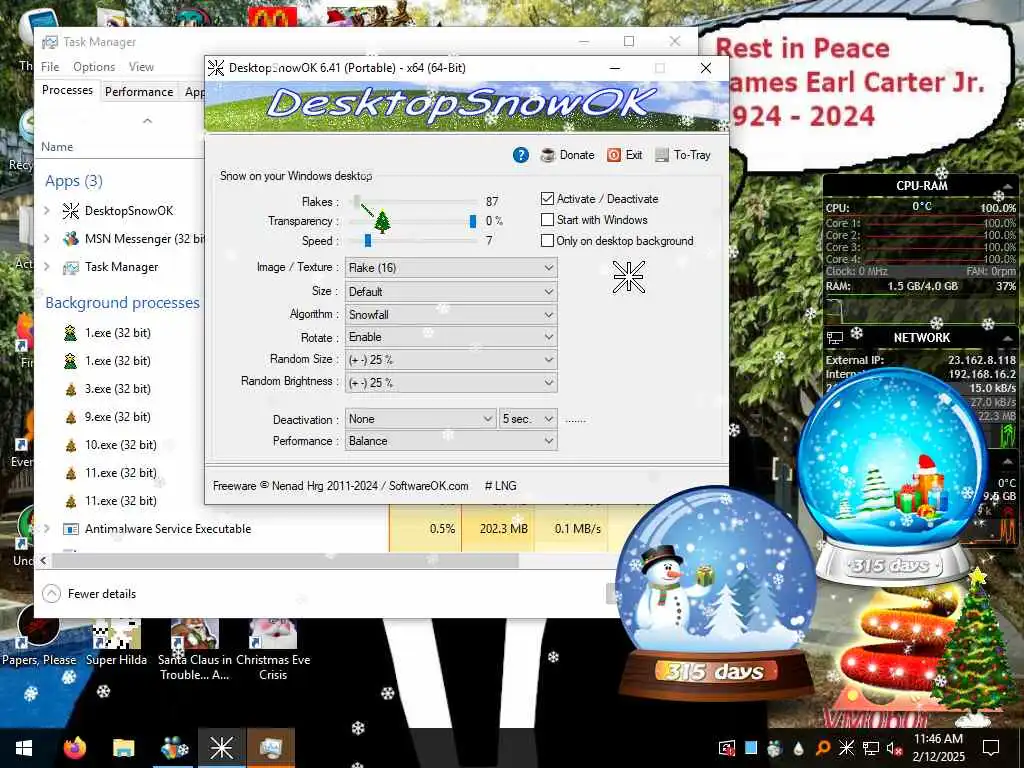The width and height of the screenshot is (1024, 768).
Task: Open the Random Brightness dropdown
Action: pos(451,383)
